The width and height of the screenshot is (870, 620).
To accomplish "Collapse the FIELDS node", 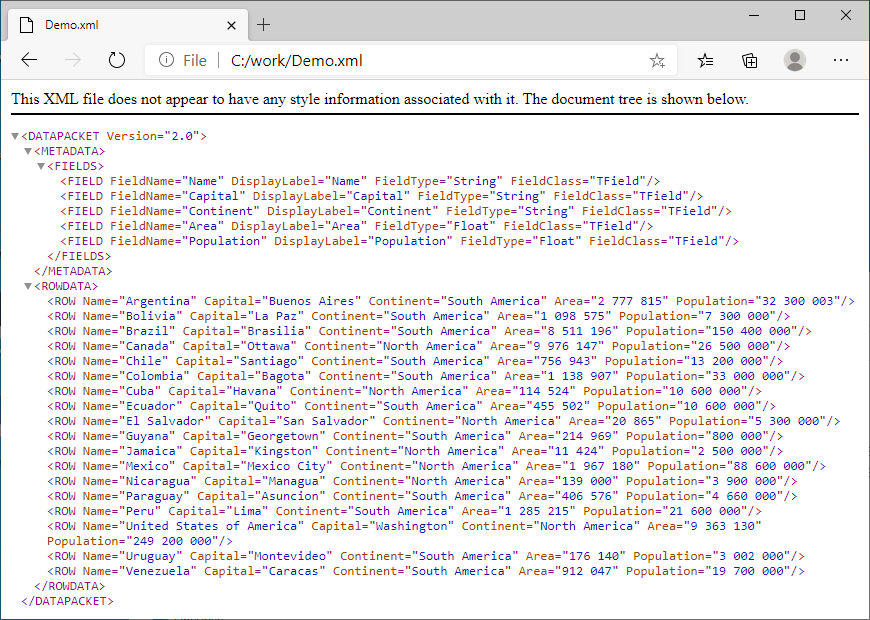I will tap(41, 166).
